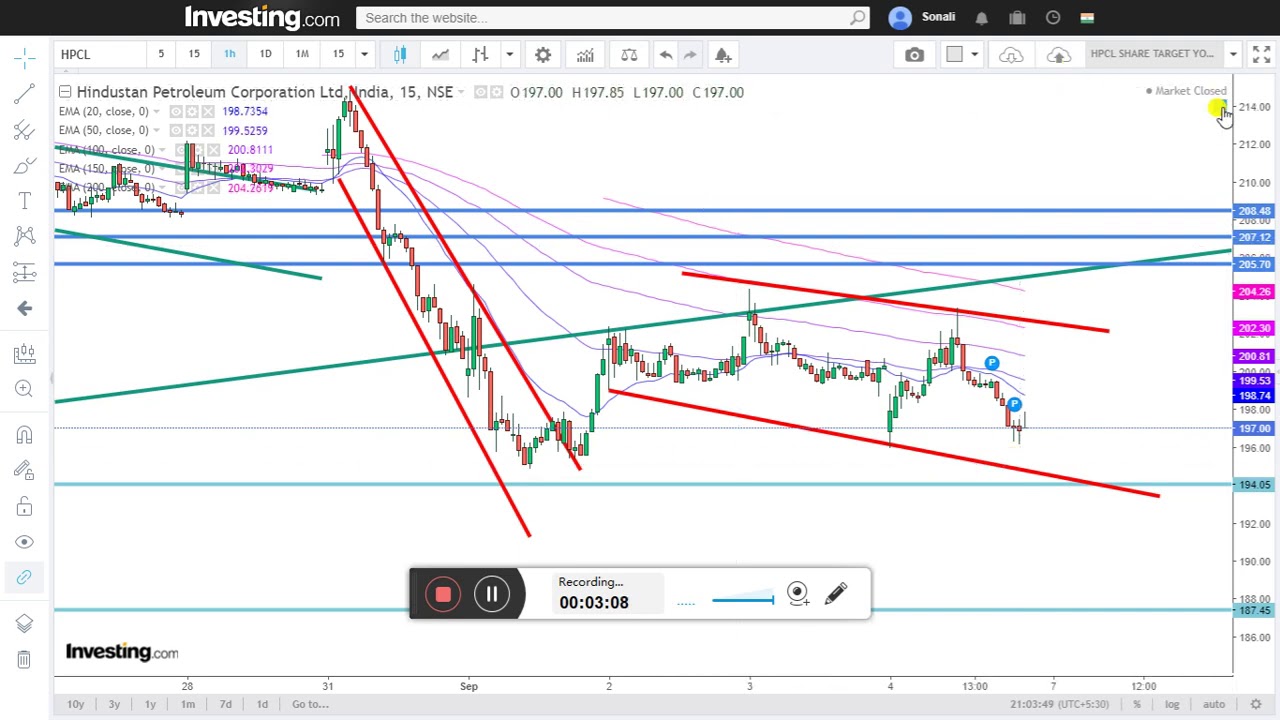
Task: Save chart layout to cloud
Action: 1059,54
